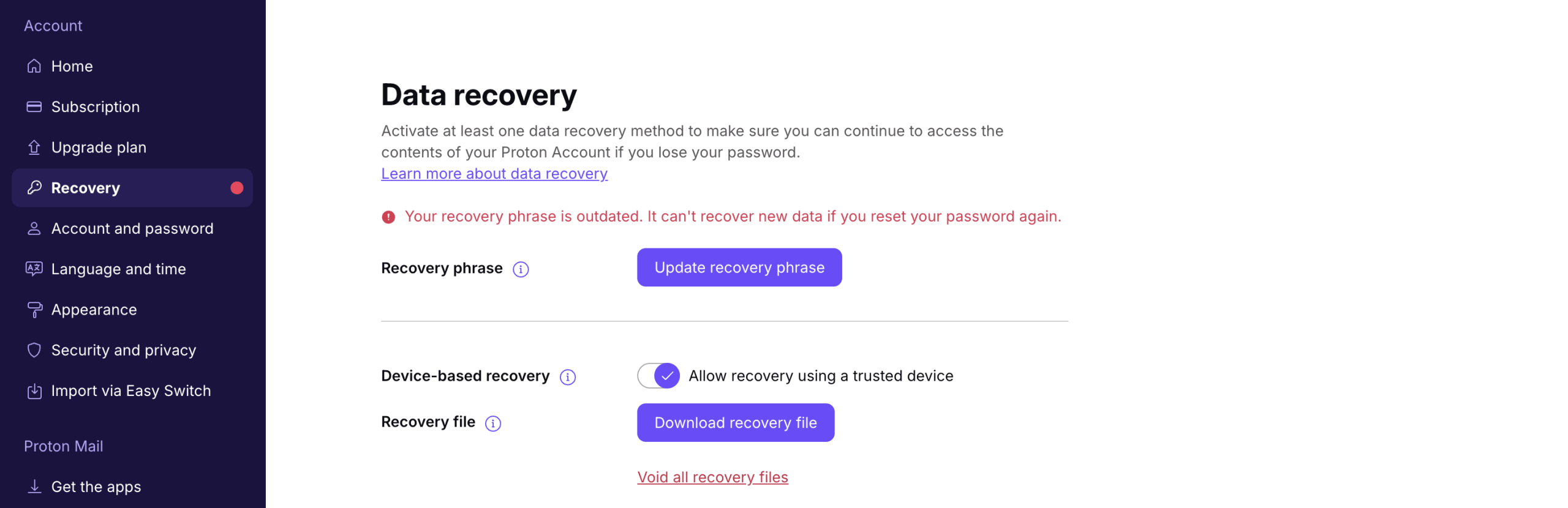The width and height of the screenshot is (1568, 508).
Task: Click the Home house icon in sidebar
Action: click(34, 66)
